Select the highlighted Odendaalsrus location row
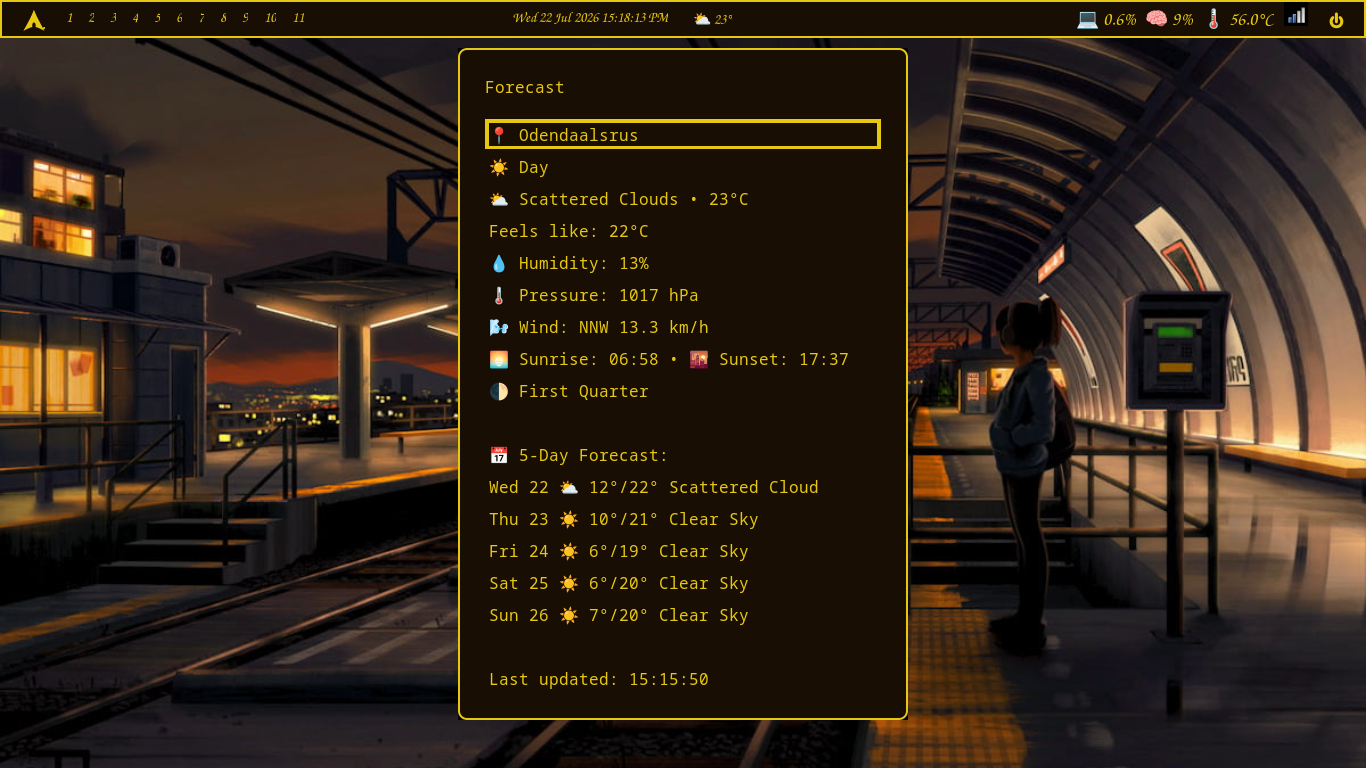Image resolution: width=1366 pixels, height=768 pixels. (683, 134)
